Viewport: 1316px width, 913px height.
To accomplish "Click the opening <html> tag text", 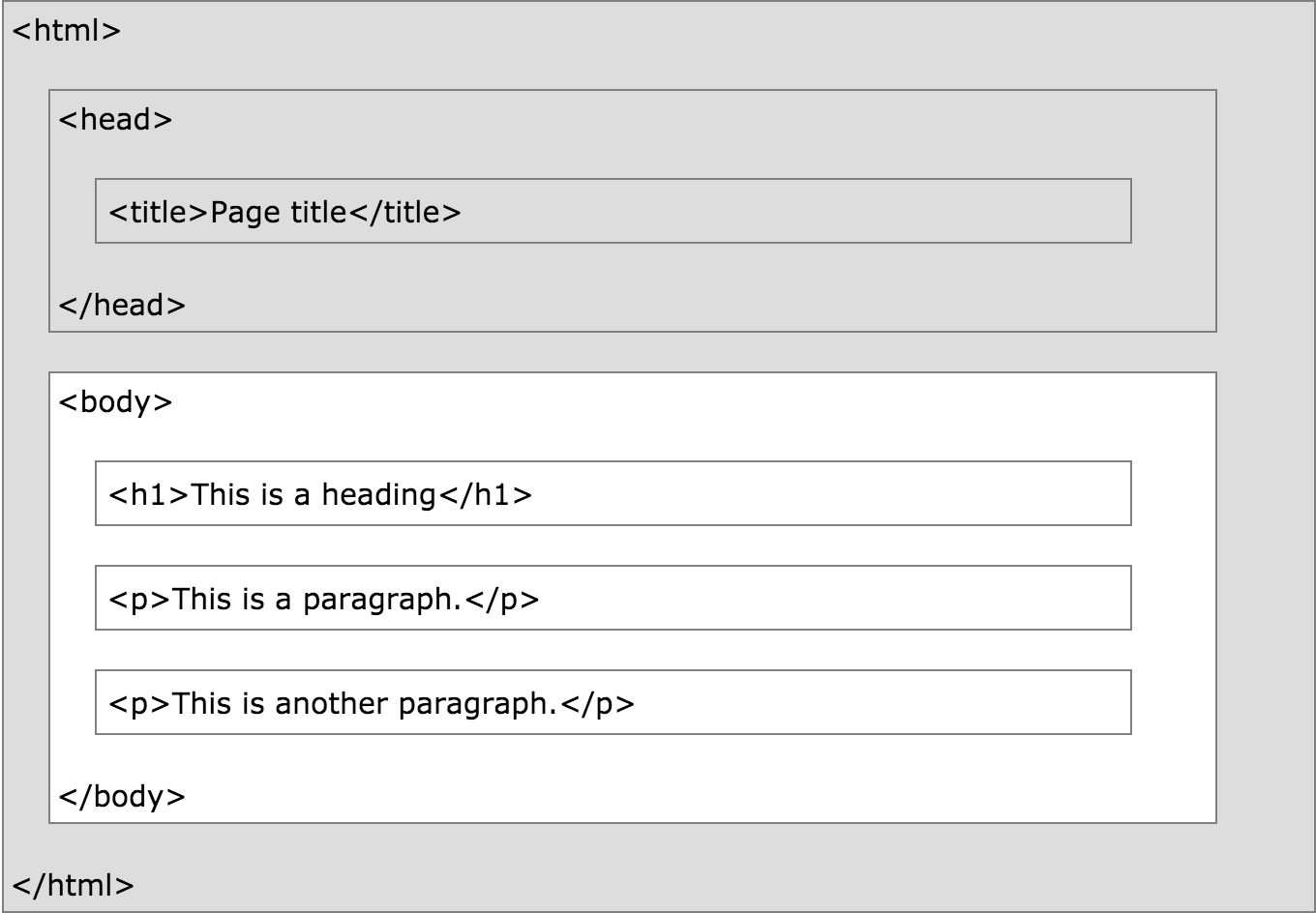I will pos(66,31).
